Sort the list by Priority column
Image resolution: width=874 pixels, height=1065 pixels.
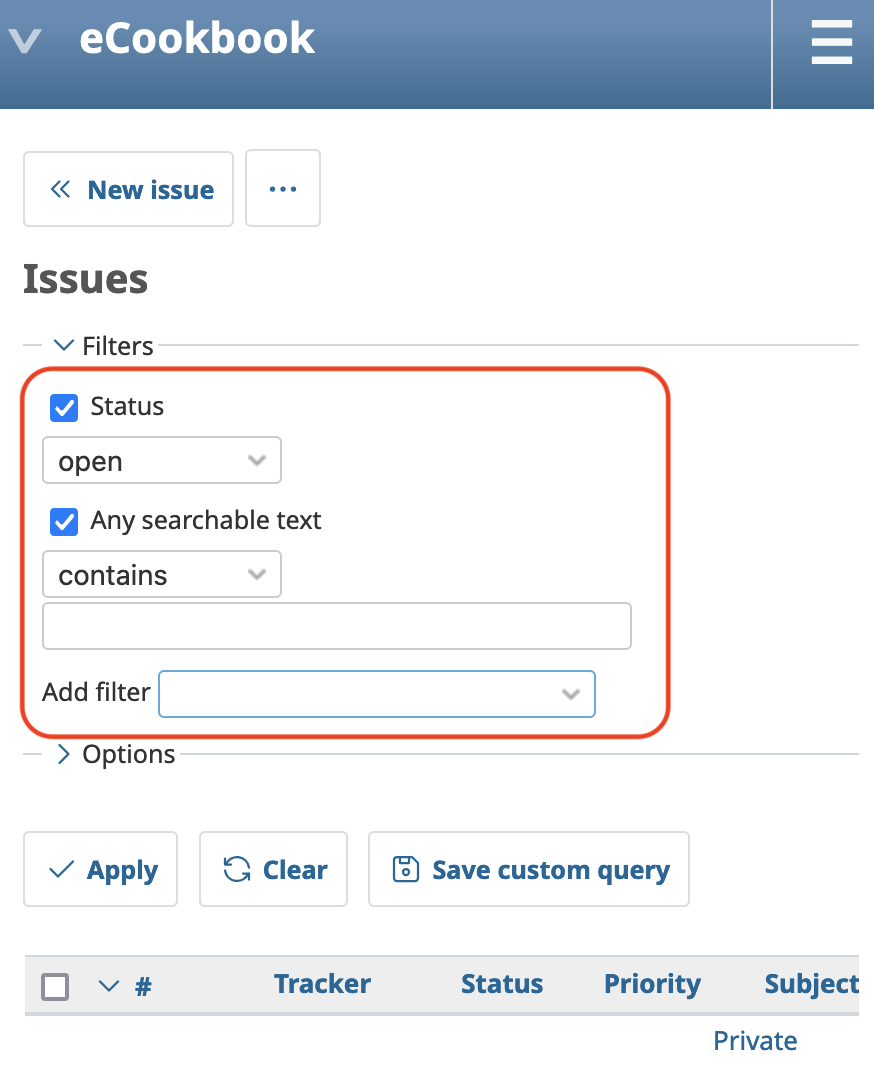pyautogui.click(x=652, y=984)
